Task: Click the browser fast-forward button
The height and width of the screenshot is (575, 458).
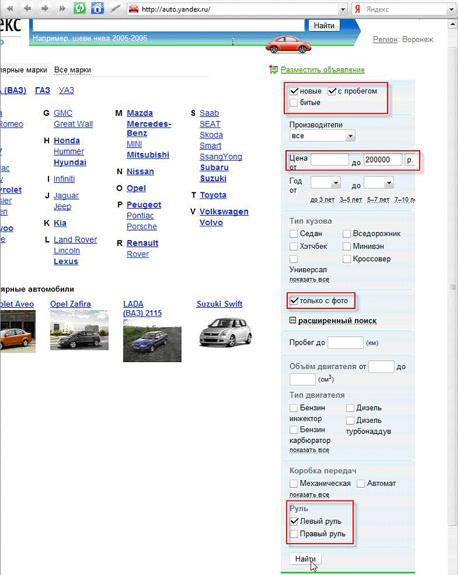Action: point(62,8)
